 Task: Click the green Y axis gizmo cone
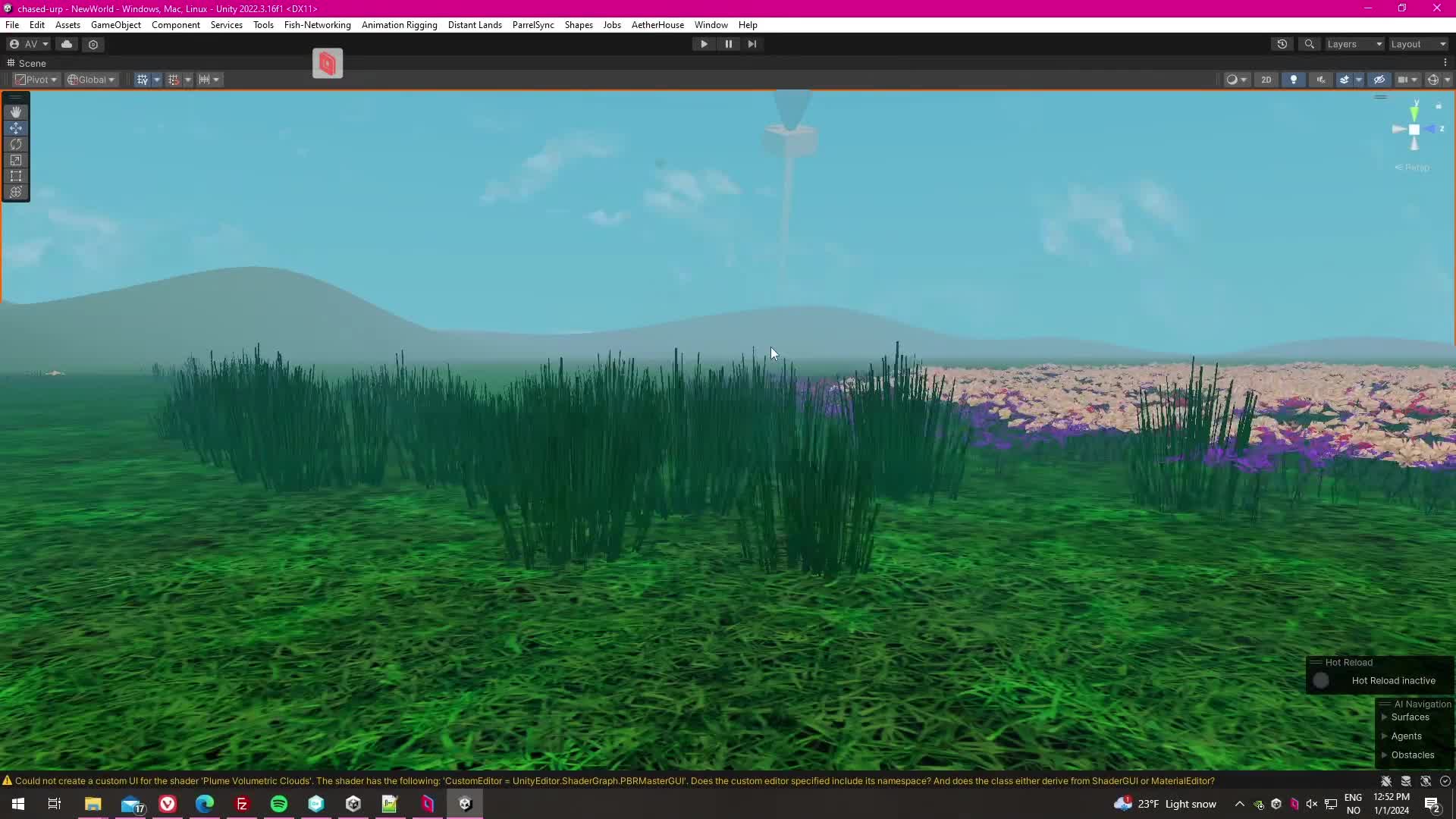(x=1414, y=113)
